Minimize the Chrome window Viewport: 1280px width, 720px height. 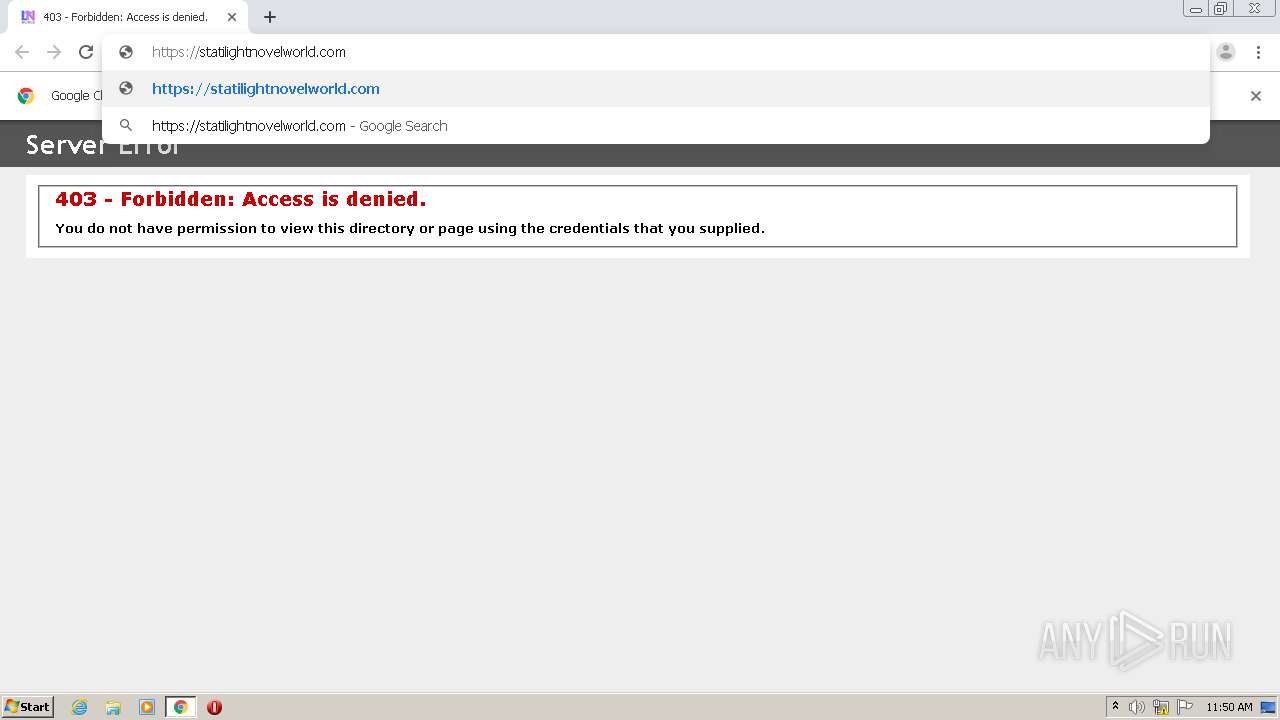pos(1196,9)
